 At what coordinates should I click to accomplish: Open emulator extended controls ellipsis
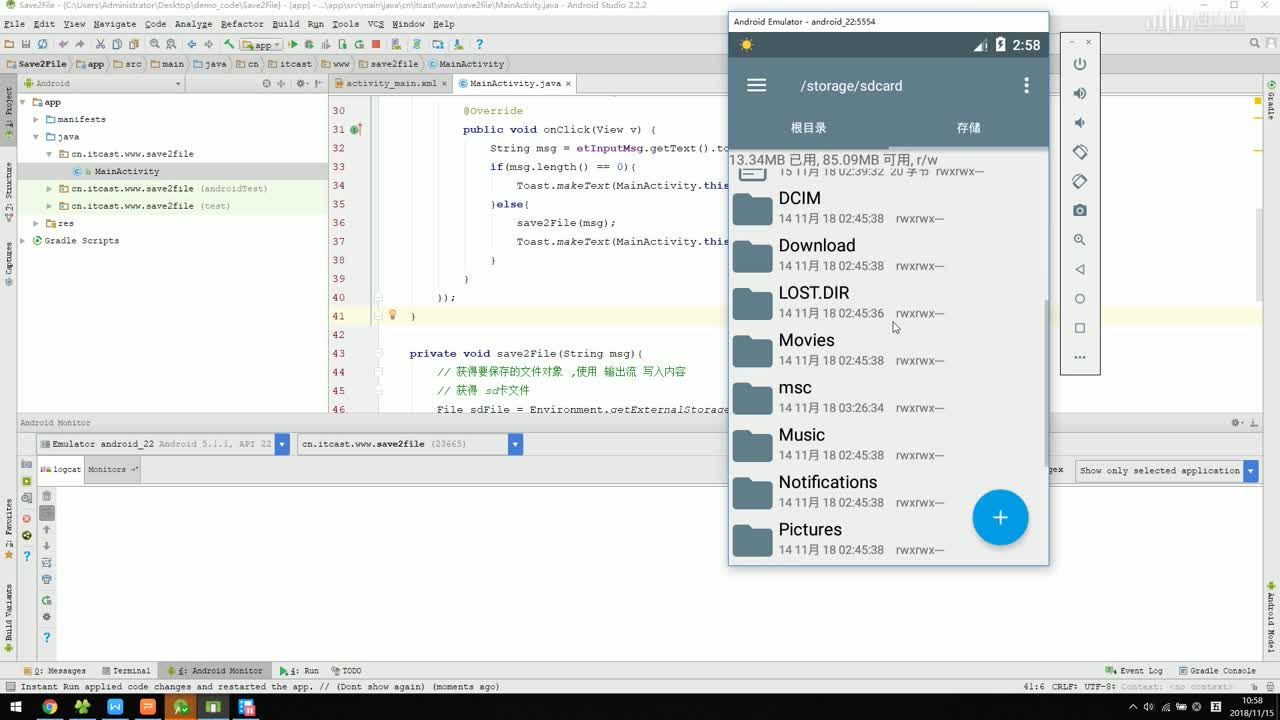click(x=1079, y=357)
